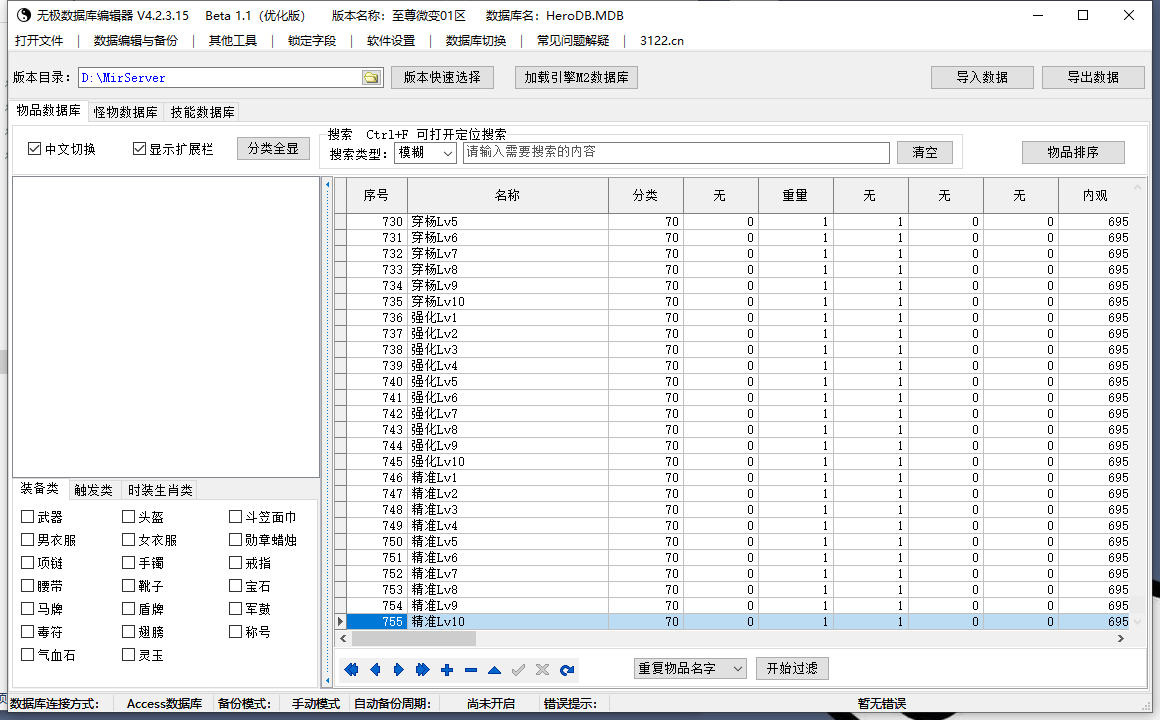Select the 触发类 tab
This screenshot has width=1160, height=720.
point(93,490)
